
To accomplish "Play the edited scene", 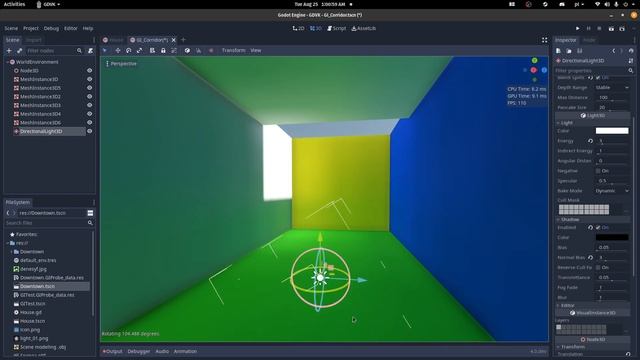I will (x=611, y=29).
